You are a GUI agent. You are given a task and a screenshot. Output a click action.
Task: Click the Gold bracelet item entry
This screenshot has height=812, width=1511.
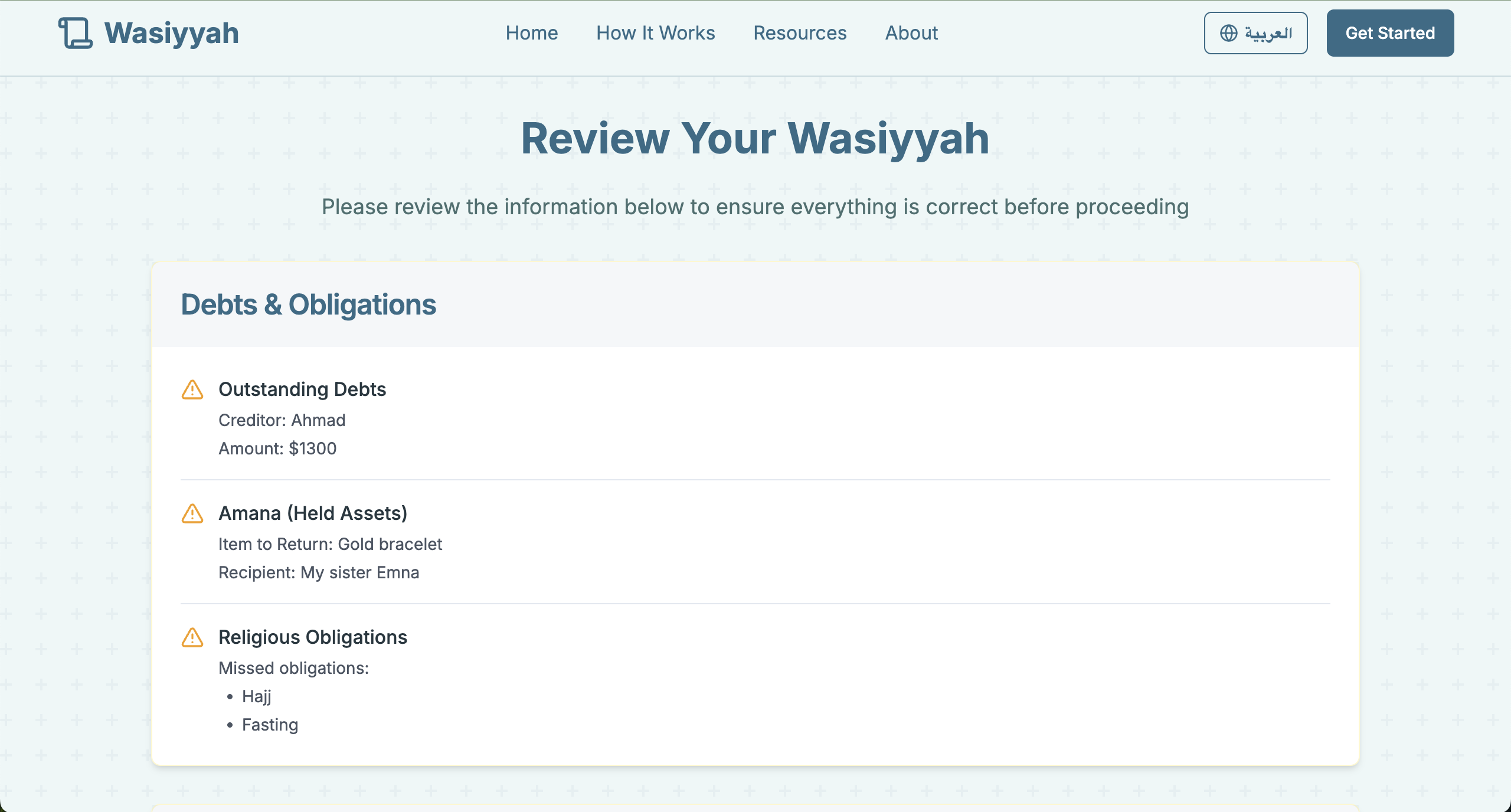(331, 544)
